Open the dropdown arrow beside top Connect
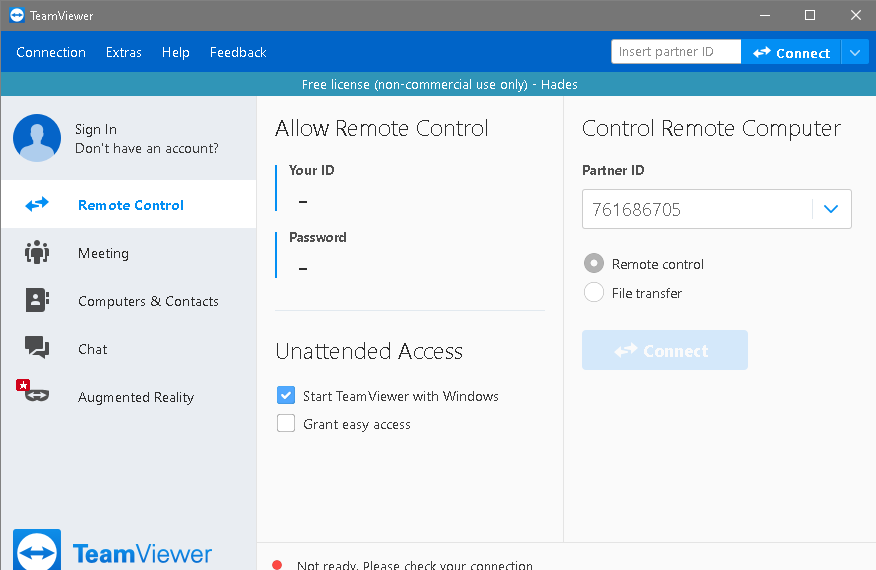The image size is (876, 570). click(855, 53)
